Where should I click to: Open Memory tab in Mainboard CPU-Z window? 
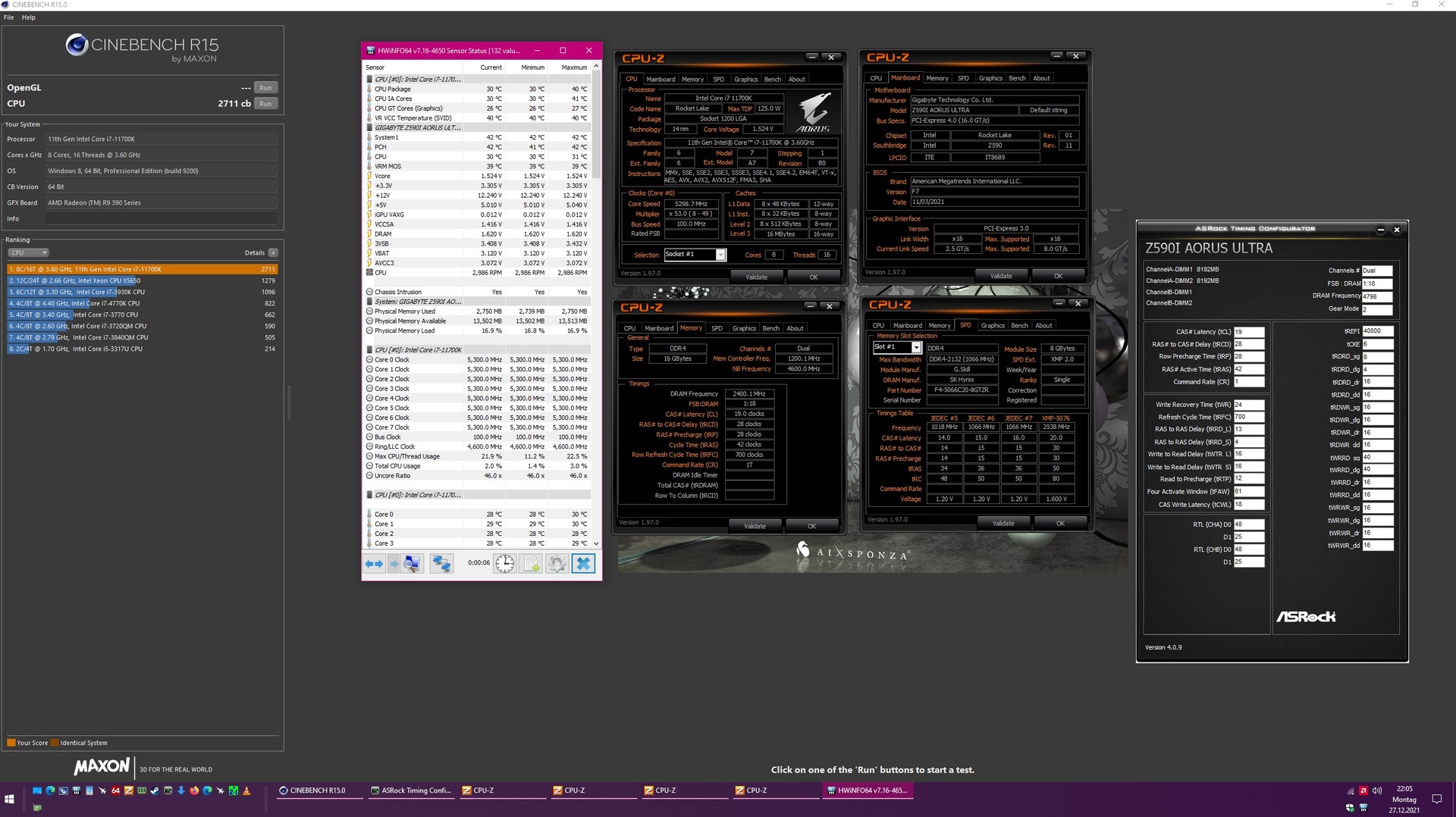pos(937,78)
